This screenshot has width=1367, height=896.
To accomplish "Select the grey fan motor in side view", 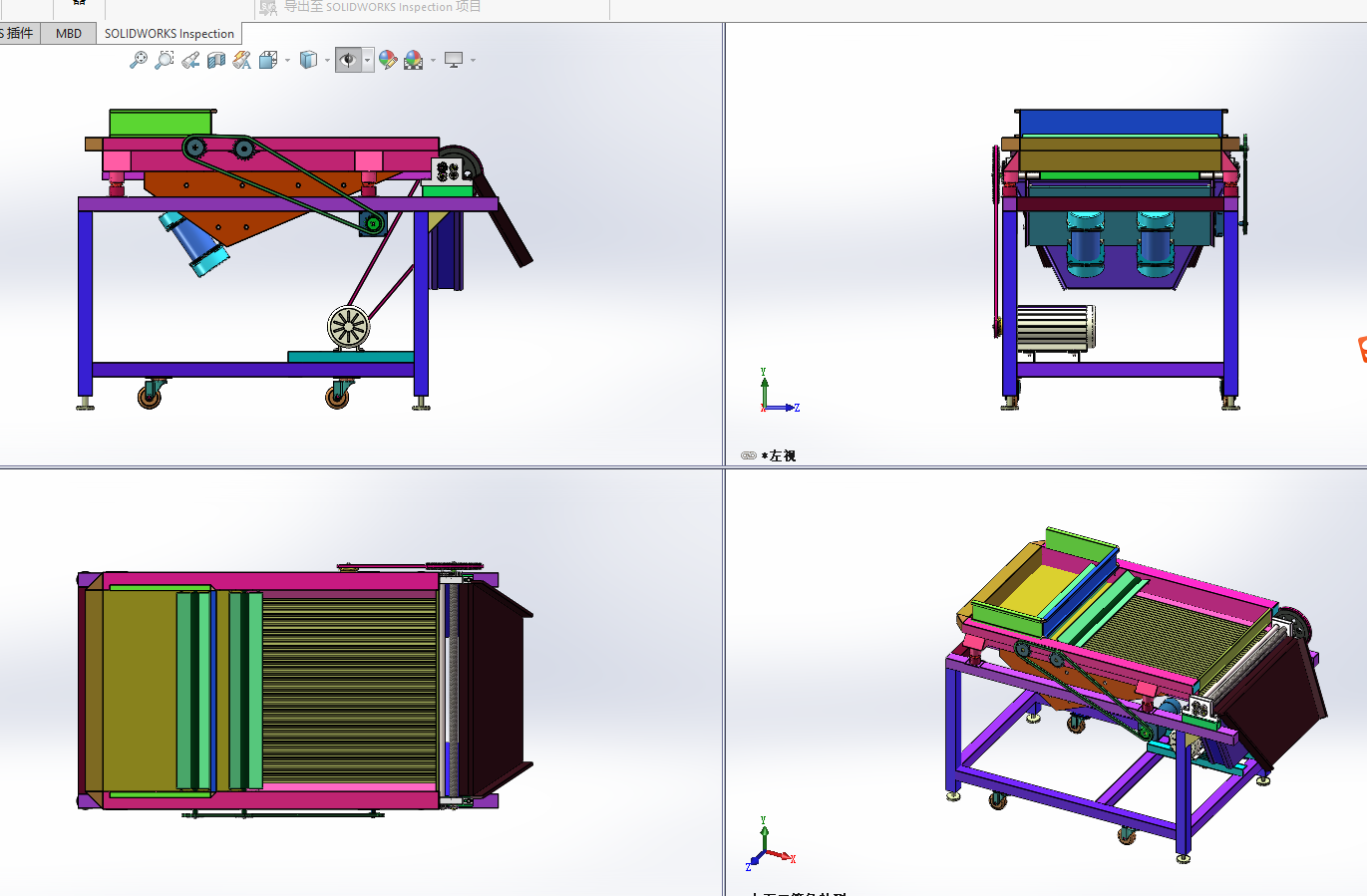I will click(x=349, y=327).
